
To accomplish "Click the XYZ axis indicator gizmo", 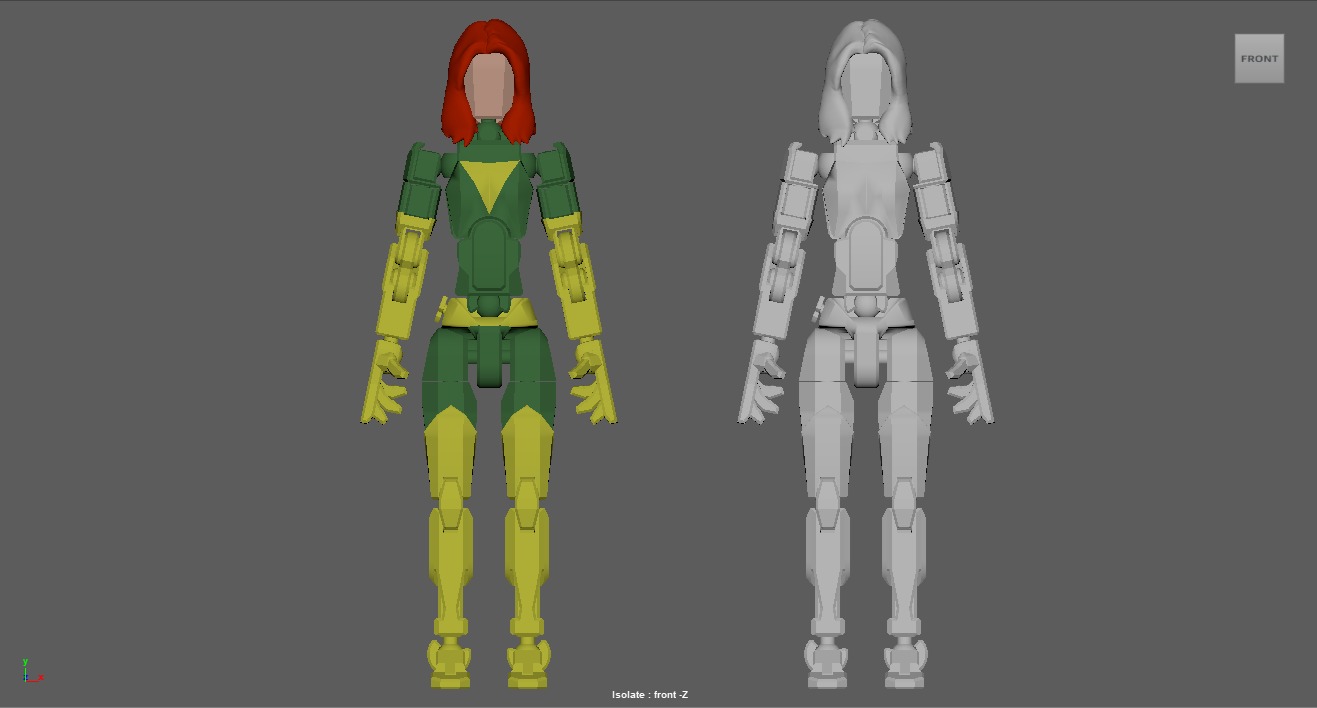I will [x=31, y=671].
